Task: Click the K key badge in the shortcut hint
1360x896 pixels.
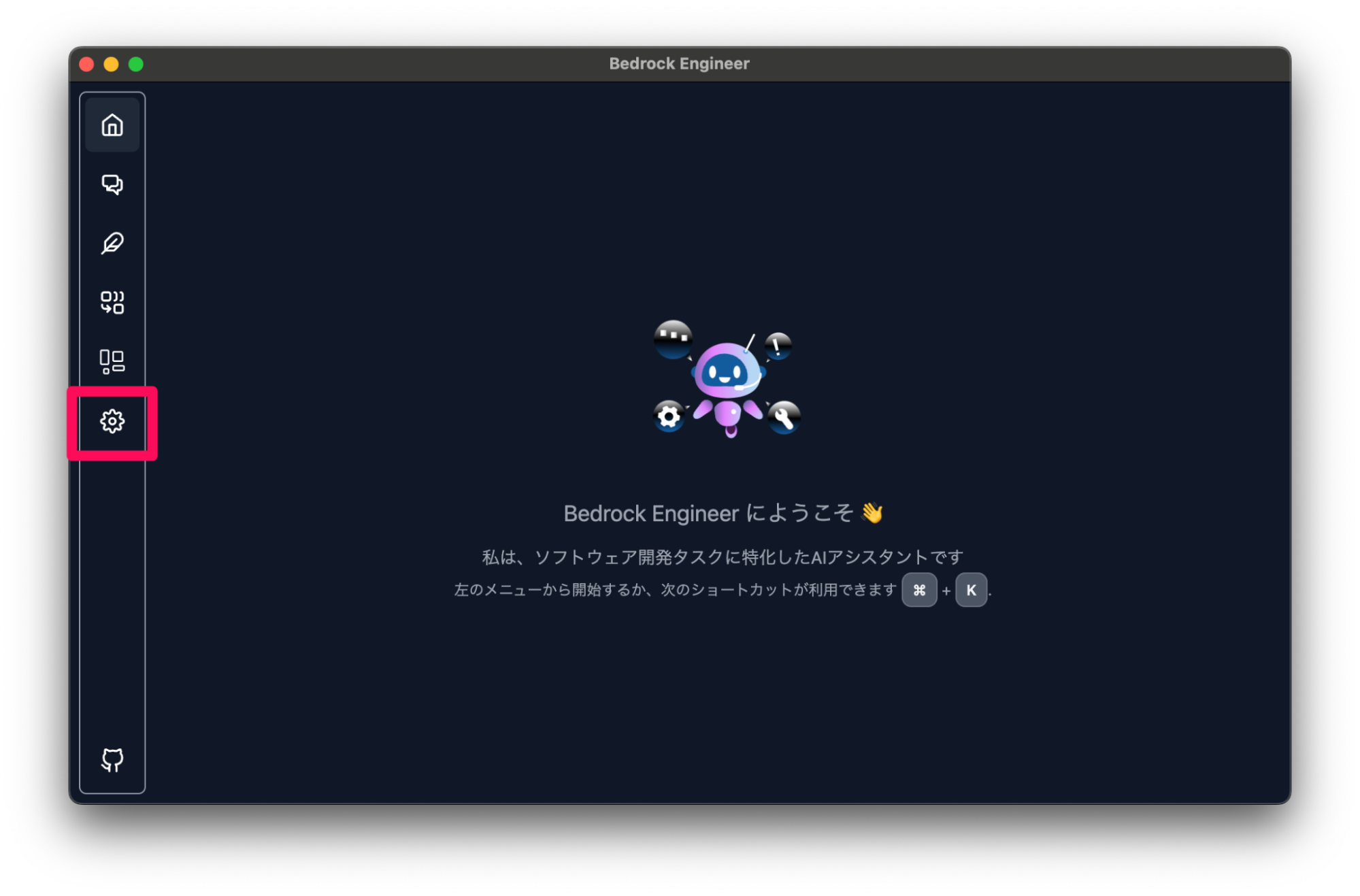Action: (x=972, y=590)
